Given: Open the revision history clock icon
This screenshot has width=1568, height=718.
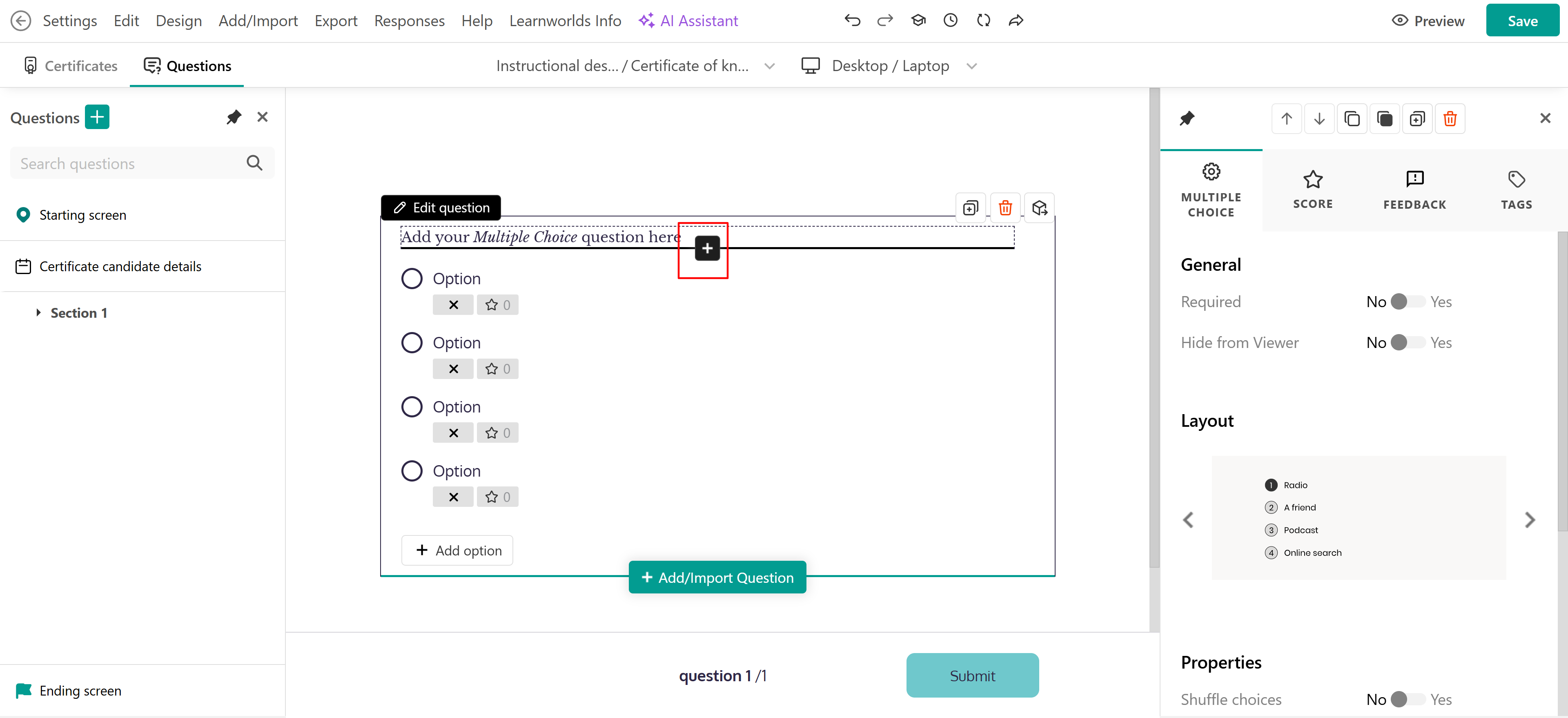Looking at the screenshot, I should (x=950, y=21).
